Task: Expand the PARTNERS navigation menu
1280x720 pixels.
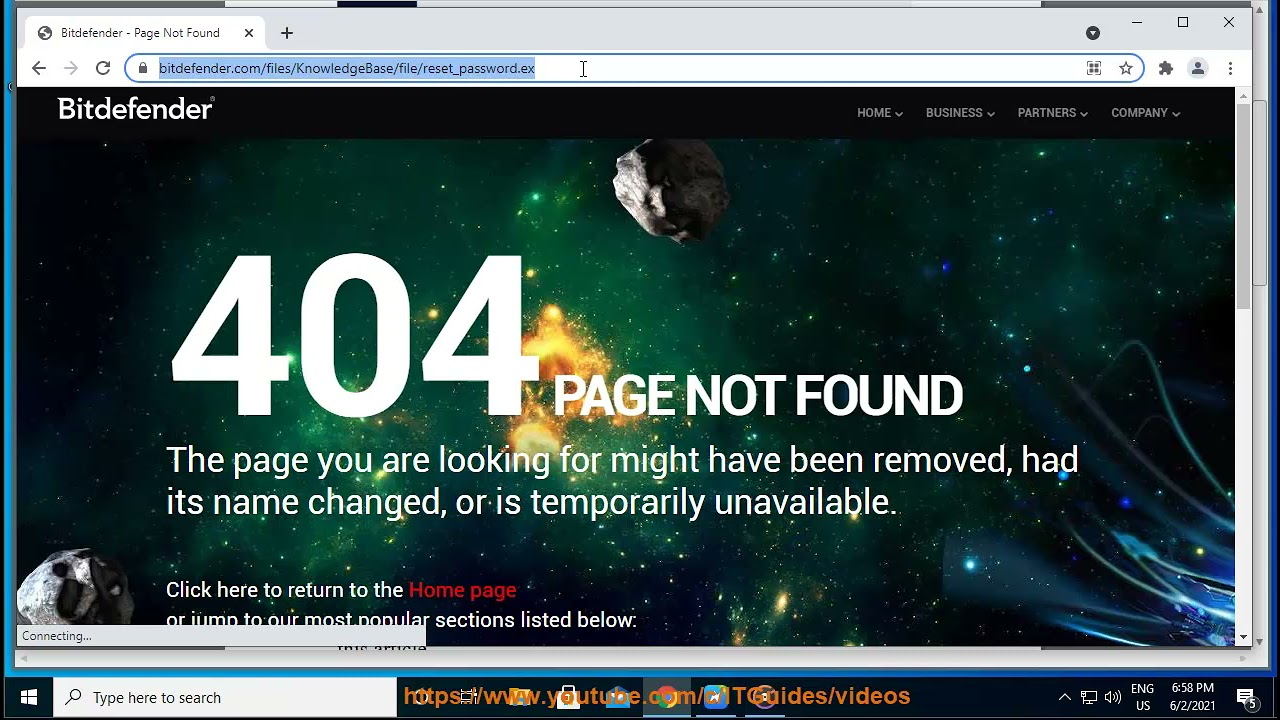Action: coord(1052,113)
